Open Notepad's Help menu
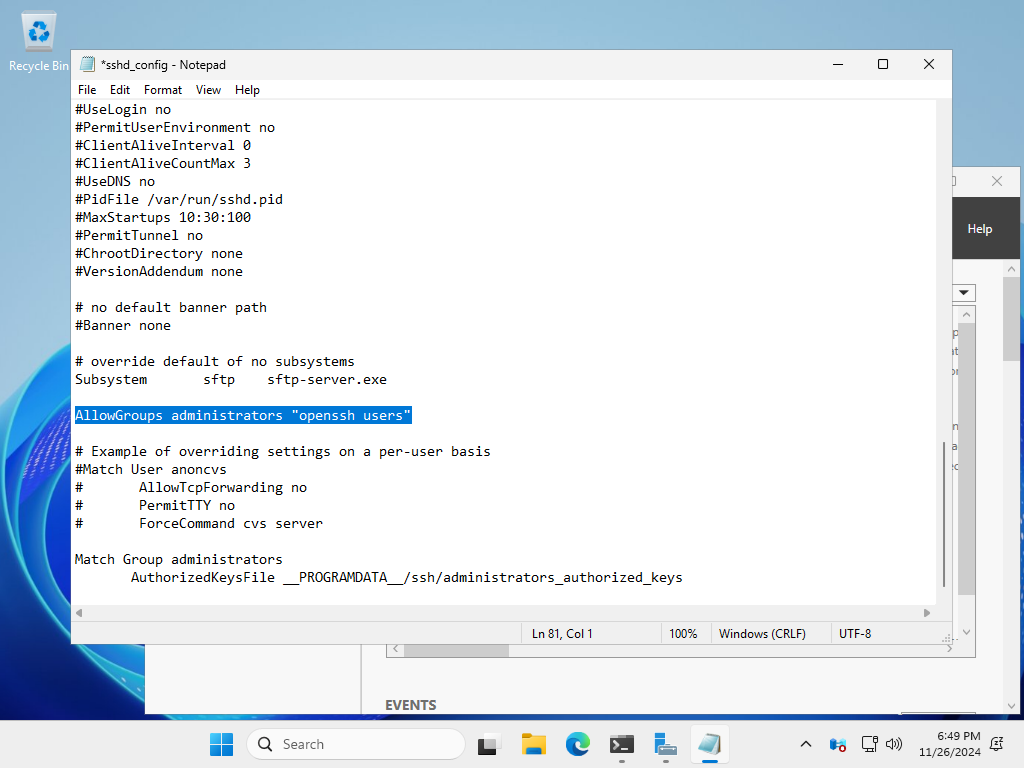Viewport: 1024px width, 768px height. [248, 89]
